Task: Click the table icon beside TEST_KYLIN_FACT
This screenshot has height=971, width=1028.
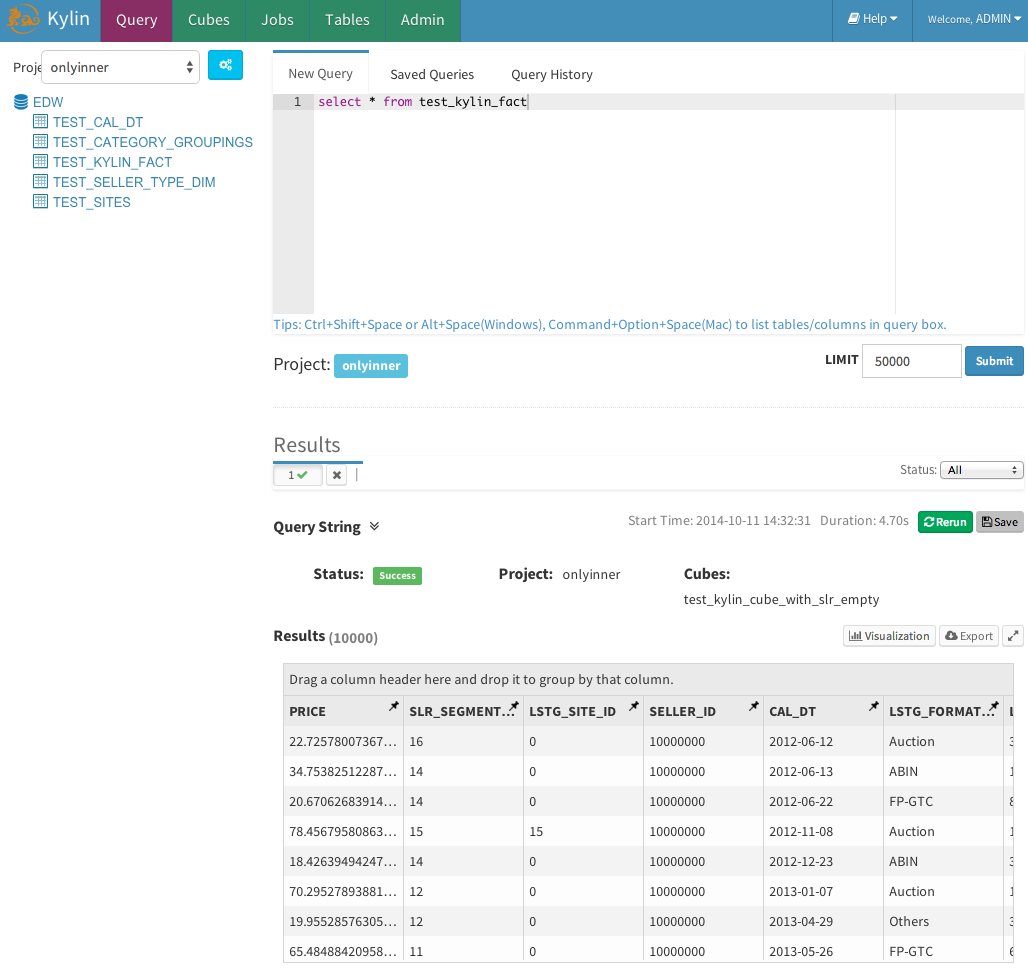Action: (x=41, y=161)
